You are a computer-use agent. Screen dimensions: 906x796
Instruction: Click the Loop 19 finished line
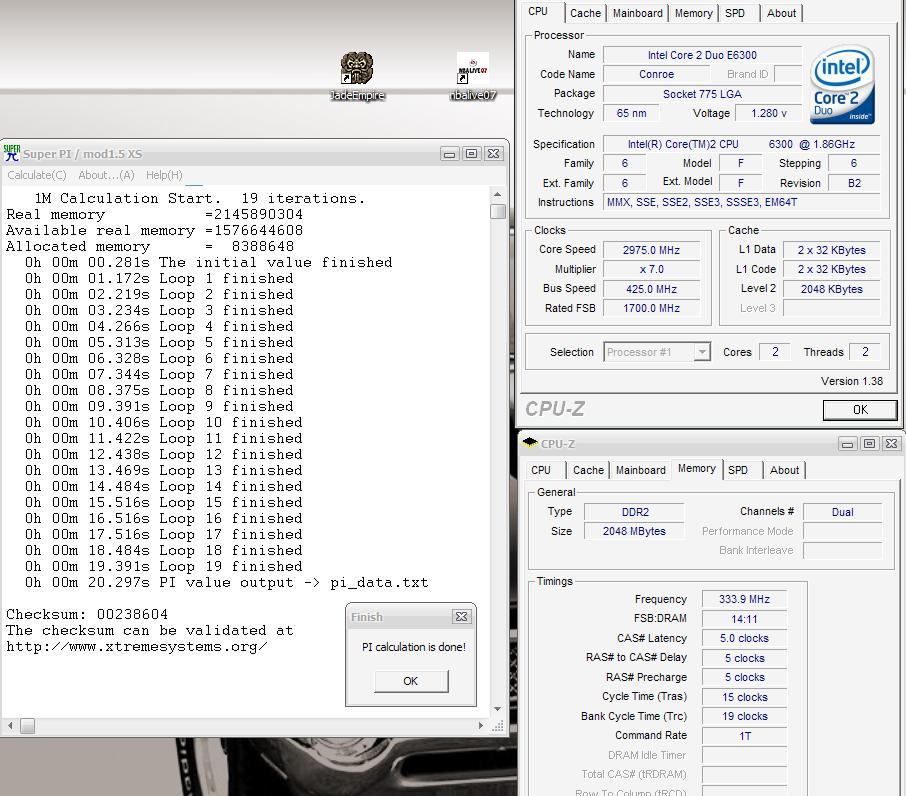164,566
